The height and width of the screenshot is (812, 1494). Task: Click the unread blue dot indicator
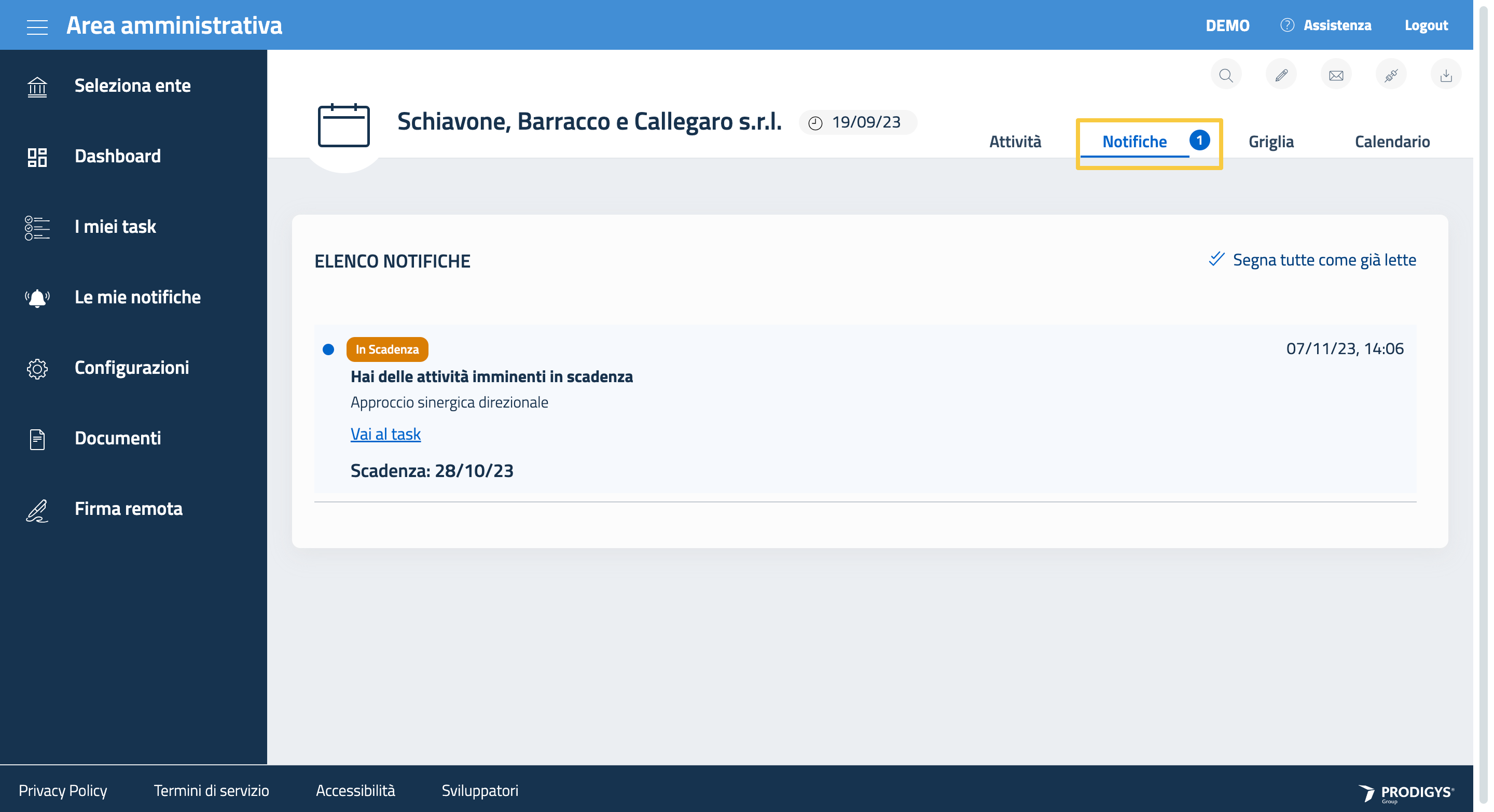[x=328, y=349]
